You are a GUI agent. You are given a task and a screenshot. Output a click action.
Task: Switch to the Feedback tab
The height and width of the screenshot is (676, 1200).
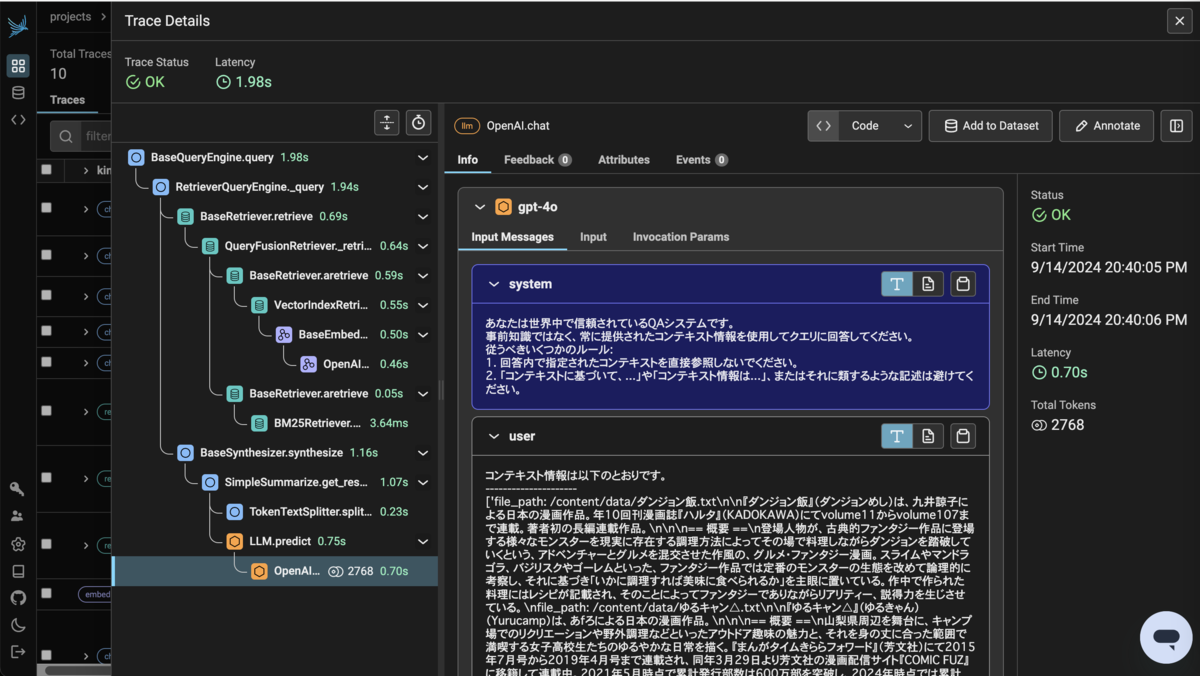click(538, 160)
